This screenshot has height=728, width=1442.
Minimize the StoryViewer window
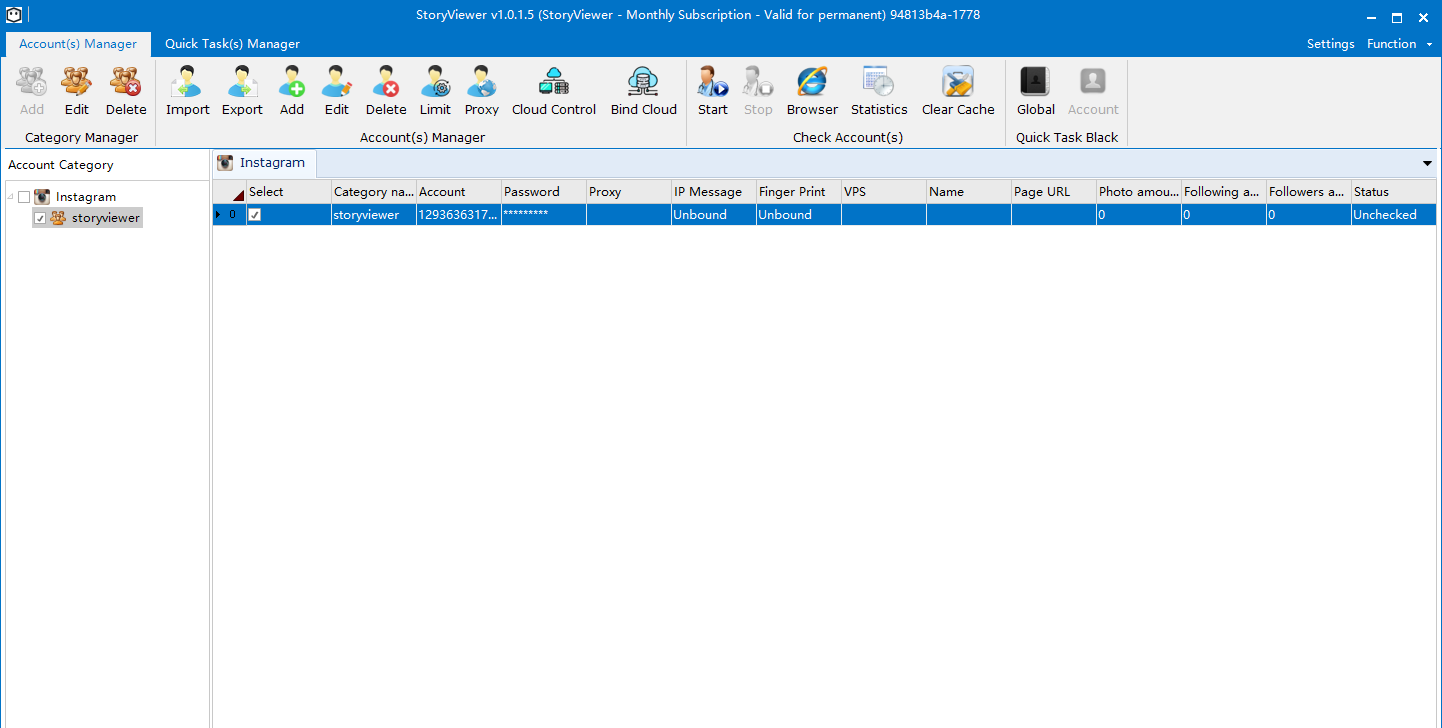point(1370,17)
